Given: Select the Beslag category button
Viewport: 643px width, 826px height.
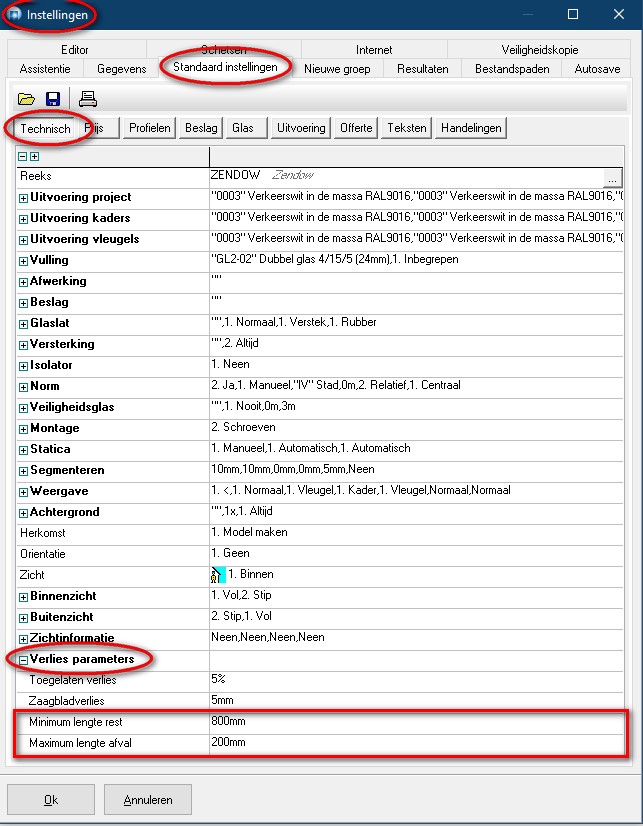Looking at the screenshot, I should click(201, 128).
